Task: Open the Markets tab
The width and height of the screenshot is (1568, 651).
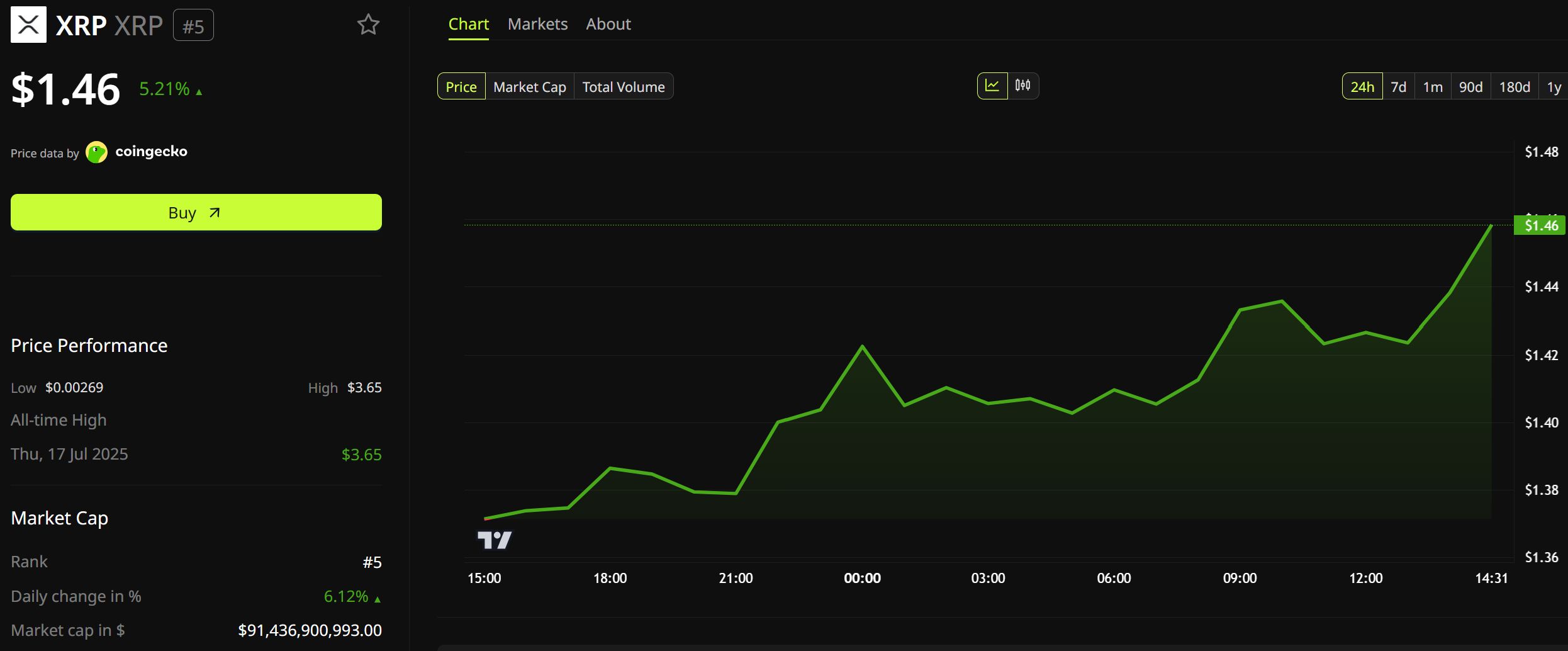Action: [538, 24]
